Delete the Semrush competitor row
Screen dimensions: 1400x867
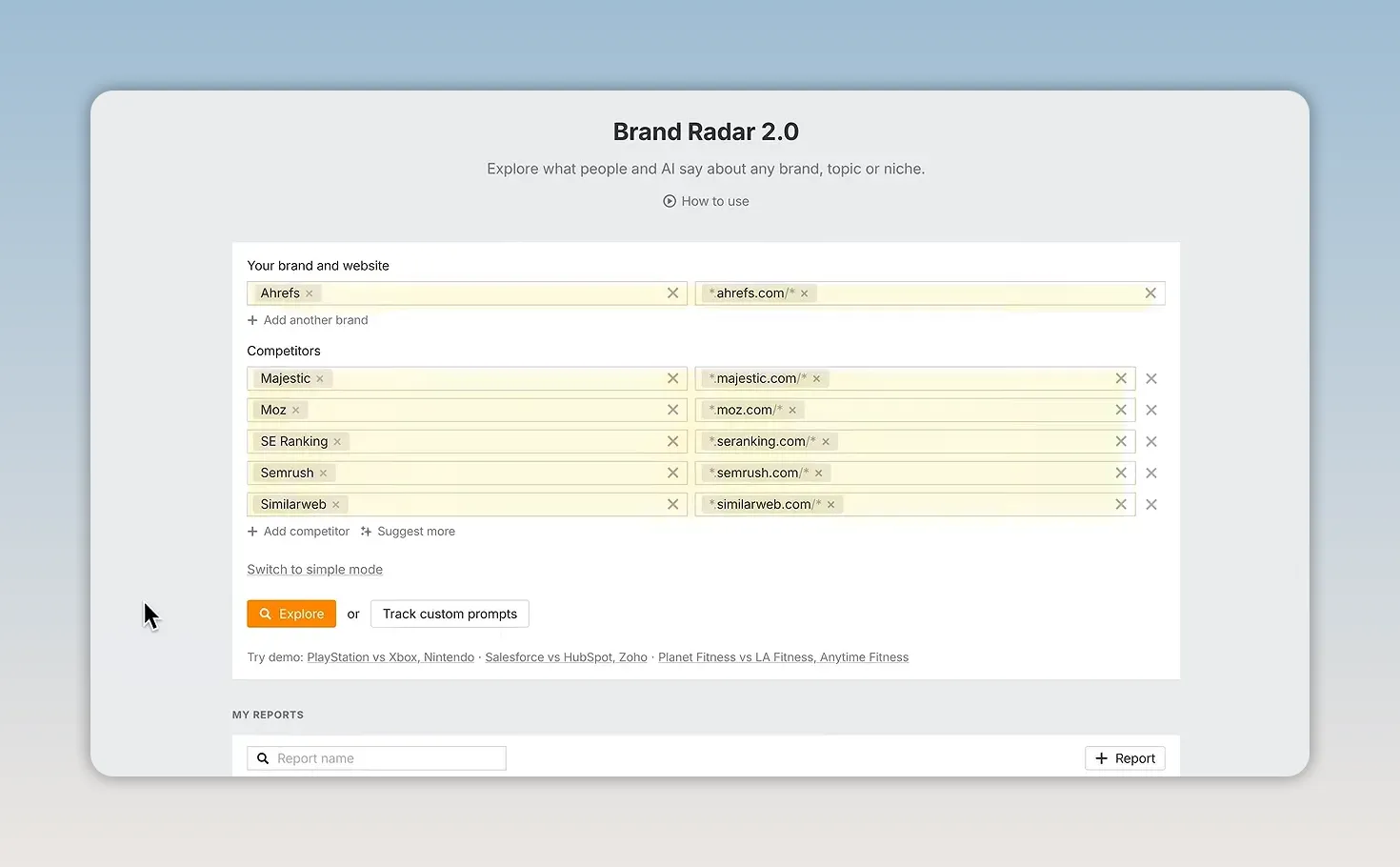click(x=1151, y=473)
